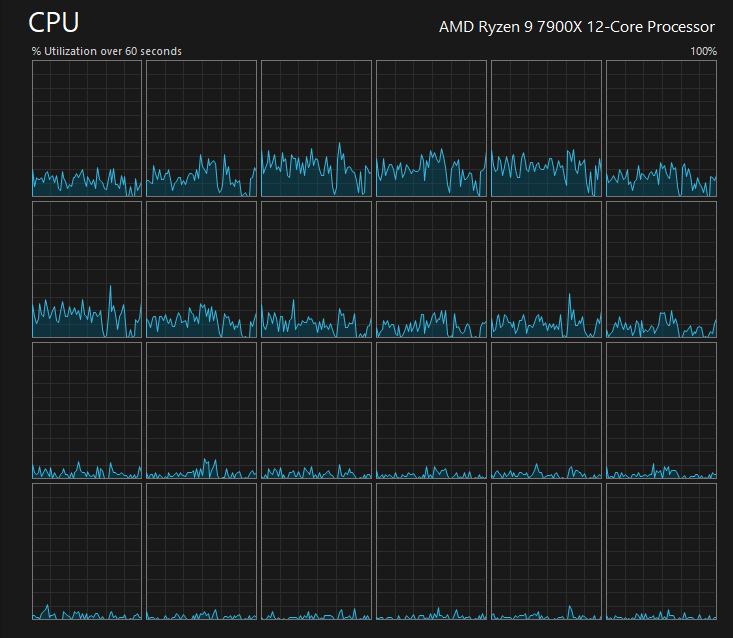
Task: Select the first core graph in bottom row
Action: [x=87, y=552]
